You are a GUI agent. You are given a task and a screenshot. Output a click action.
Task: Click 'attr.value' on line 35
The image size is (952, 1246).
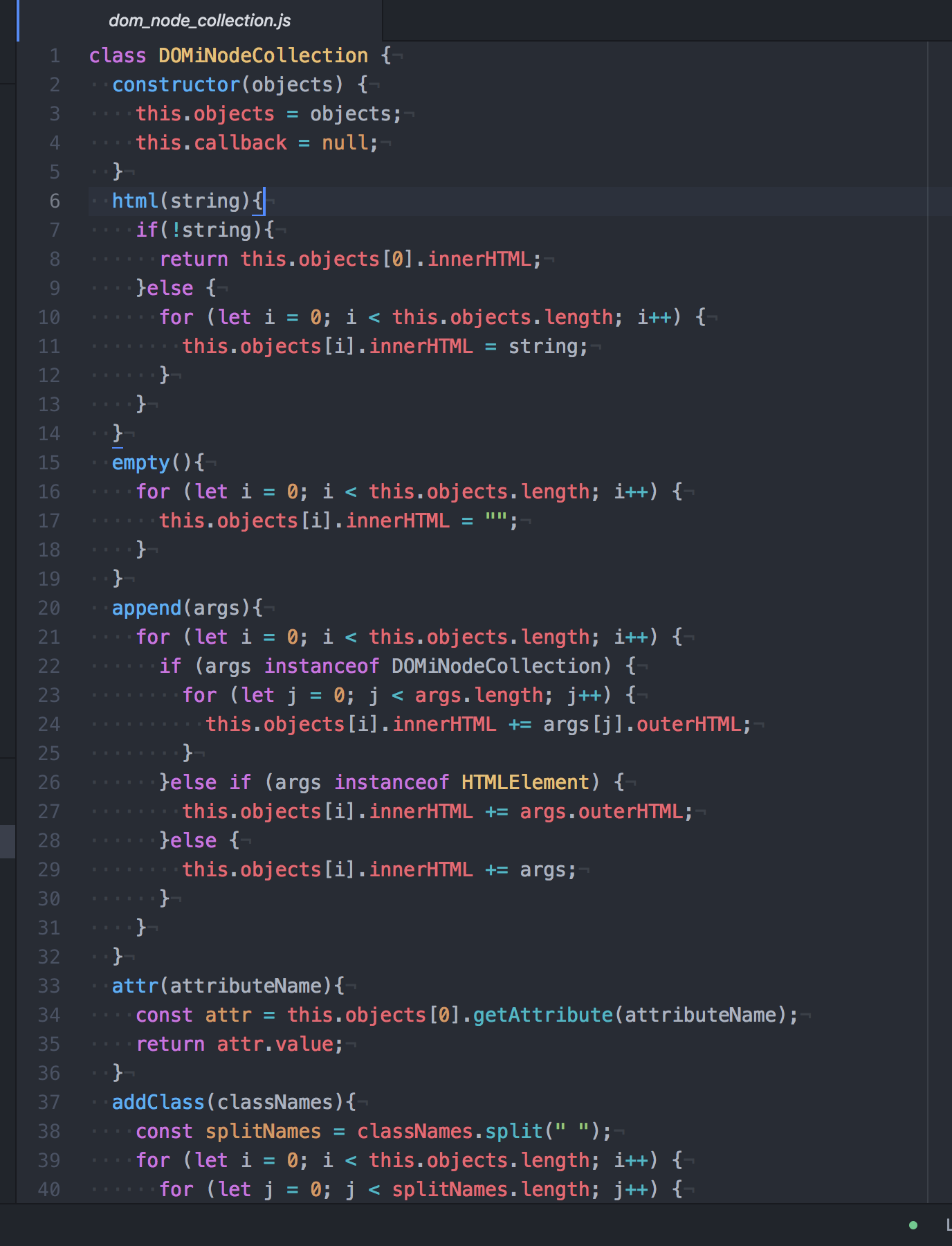[x=275, y=1044]
